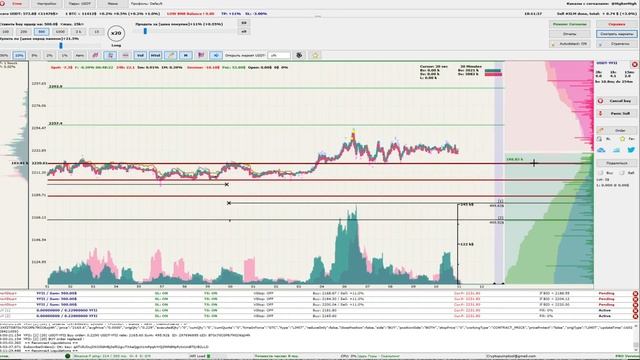
Task: Open the Настройки tab
Action: [x=47, y=4]
